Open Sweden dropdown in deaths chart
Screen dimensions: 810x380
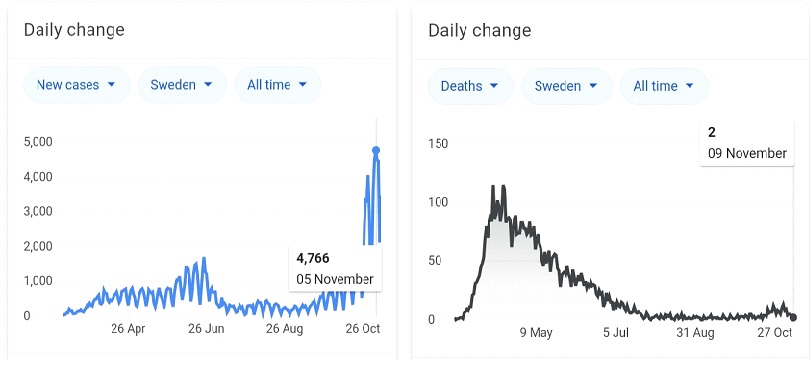pos(567,86)
